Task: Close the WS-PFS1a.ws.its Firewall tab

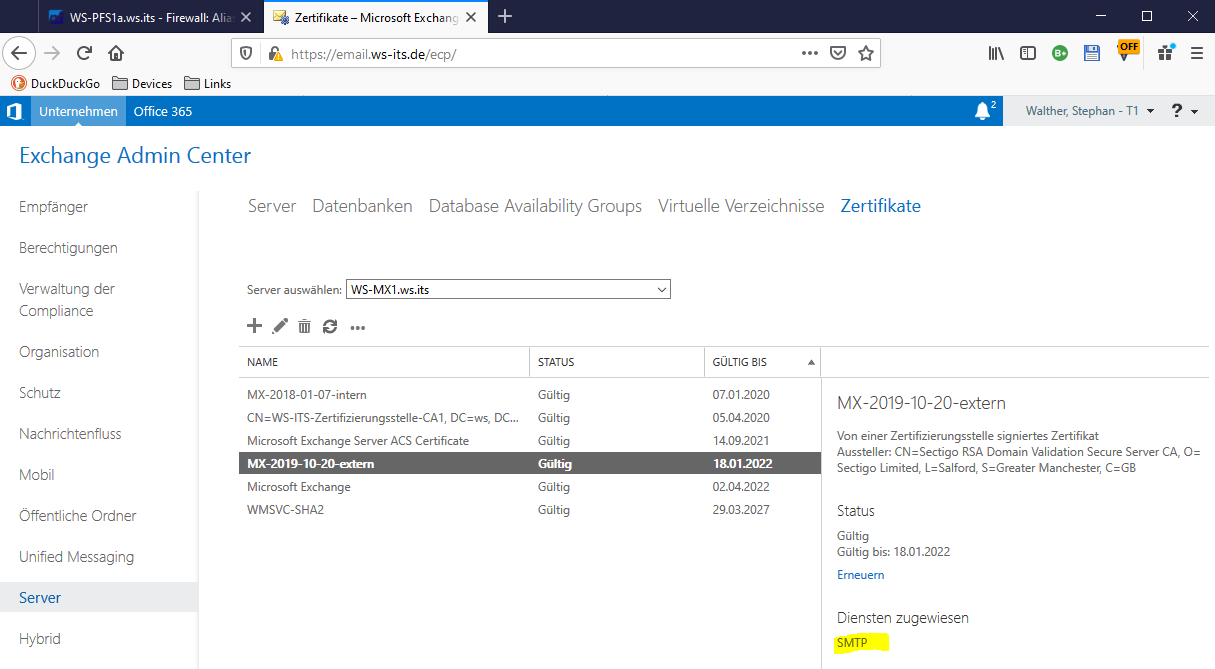Action: pos(246,17)
